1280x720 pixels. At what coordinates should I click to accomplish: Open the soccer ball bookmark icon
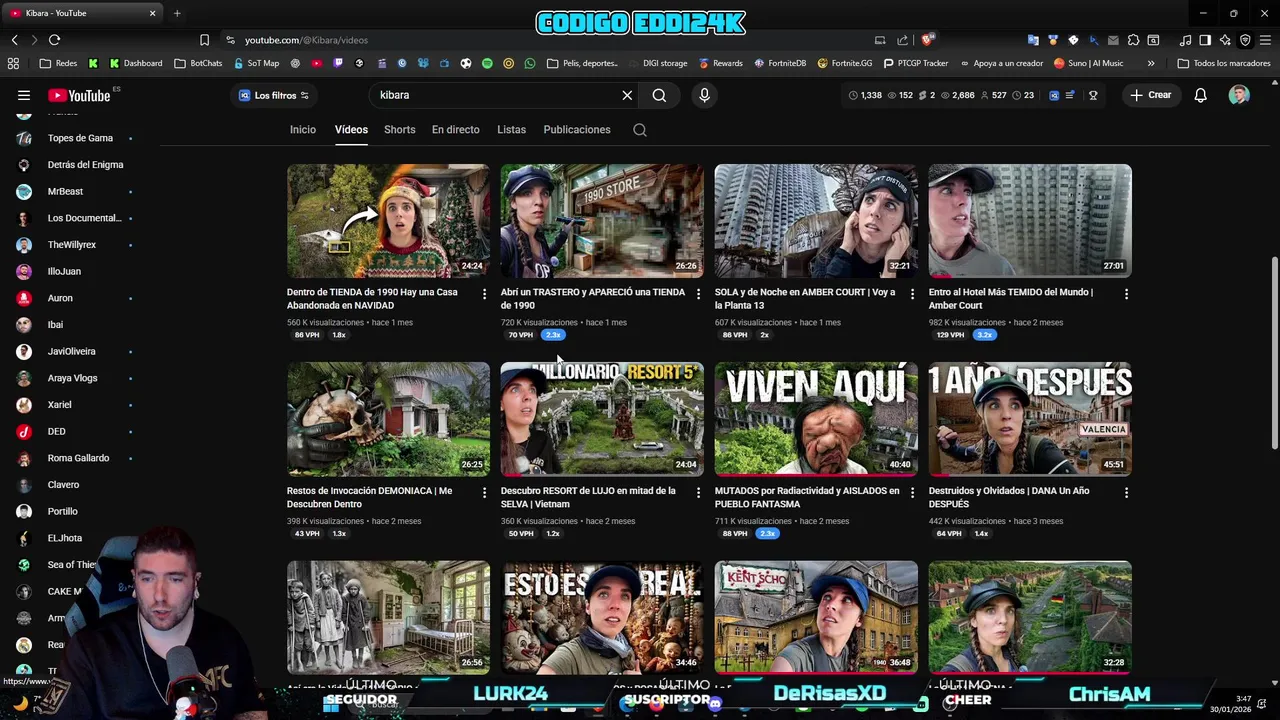465,63
